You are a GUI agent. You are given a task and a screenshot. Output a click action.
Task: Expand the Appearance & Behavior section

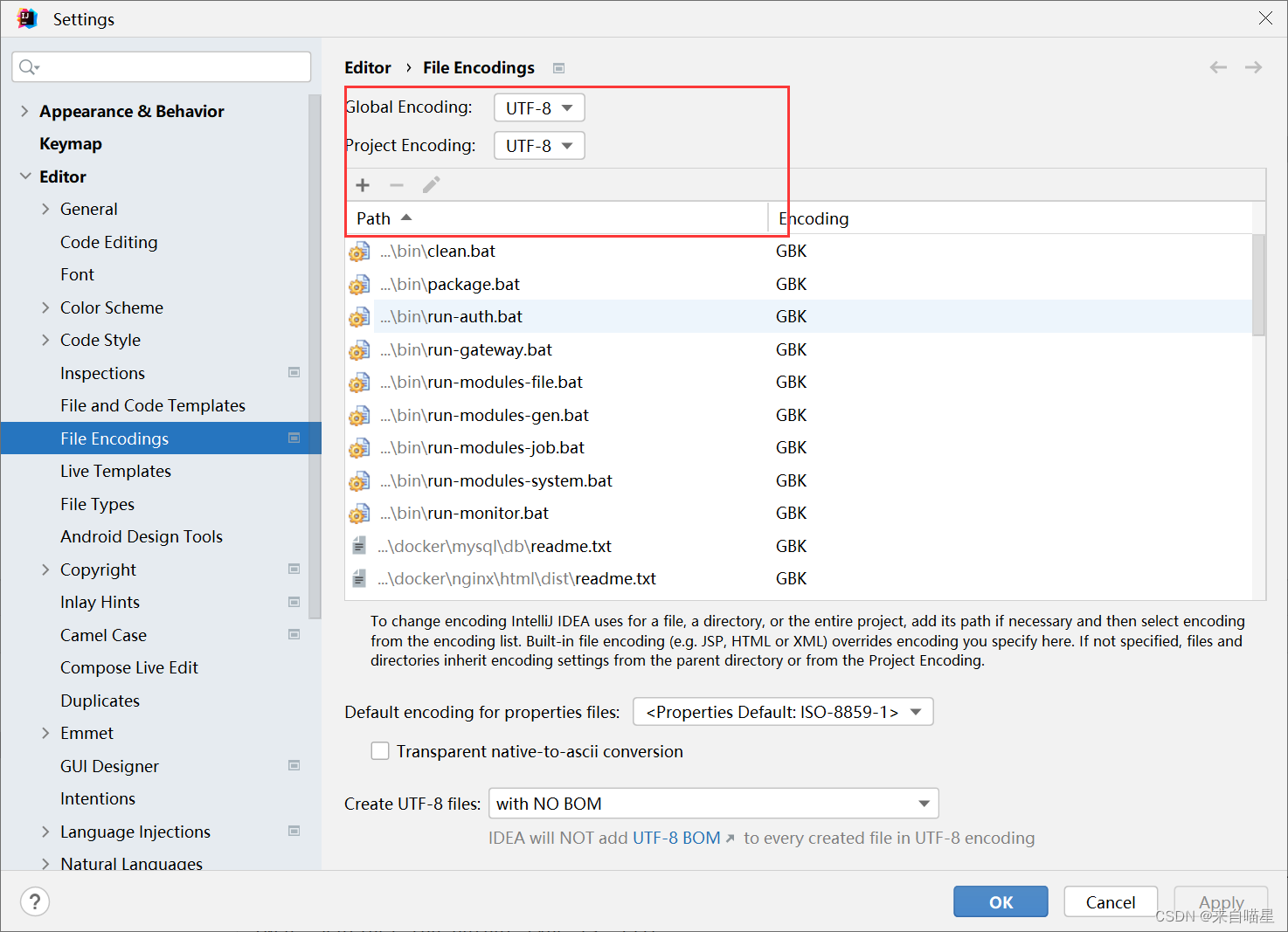(x=24, y=111)
